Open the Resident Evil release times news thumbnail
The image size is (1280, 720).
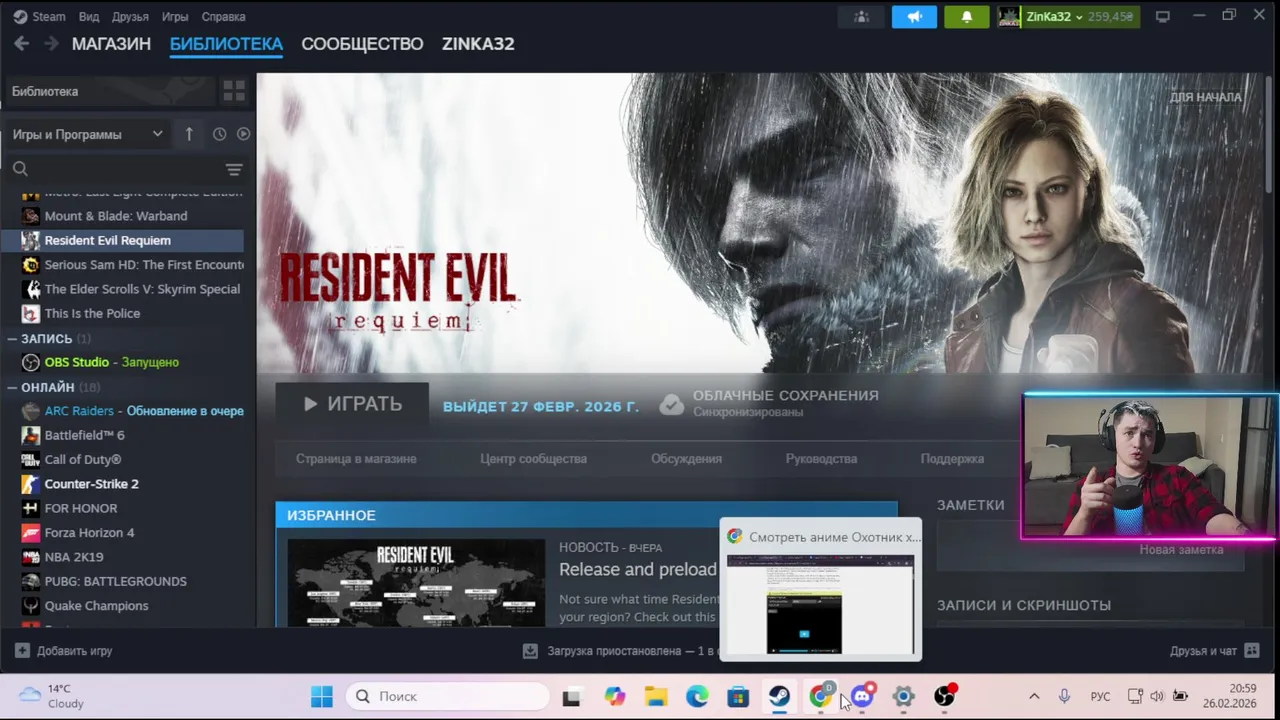416,584
